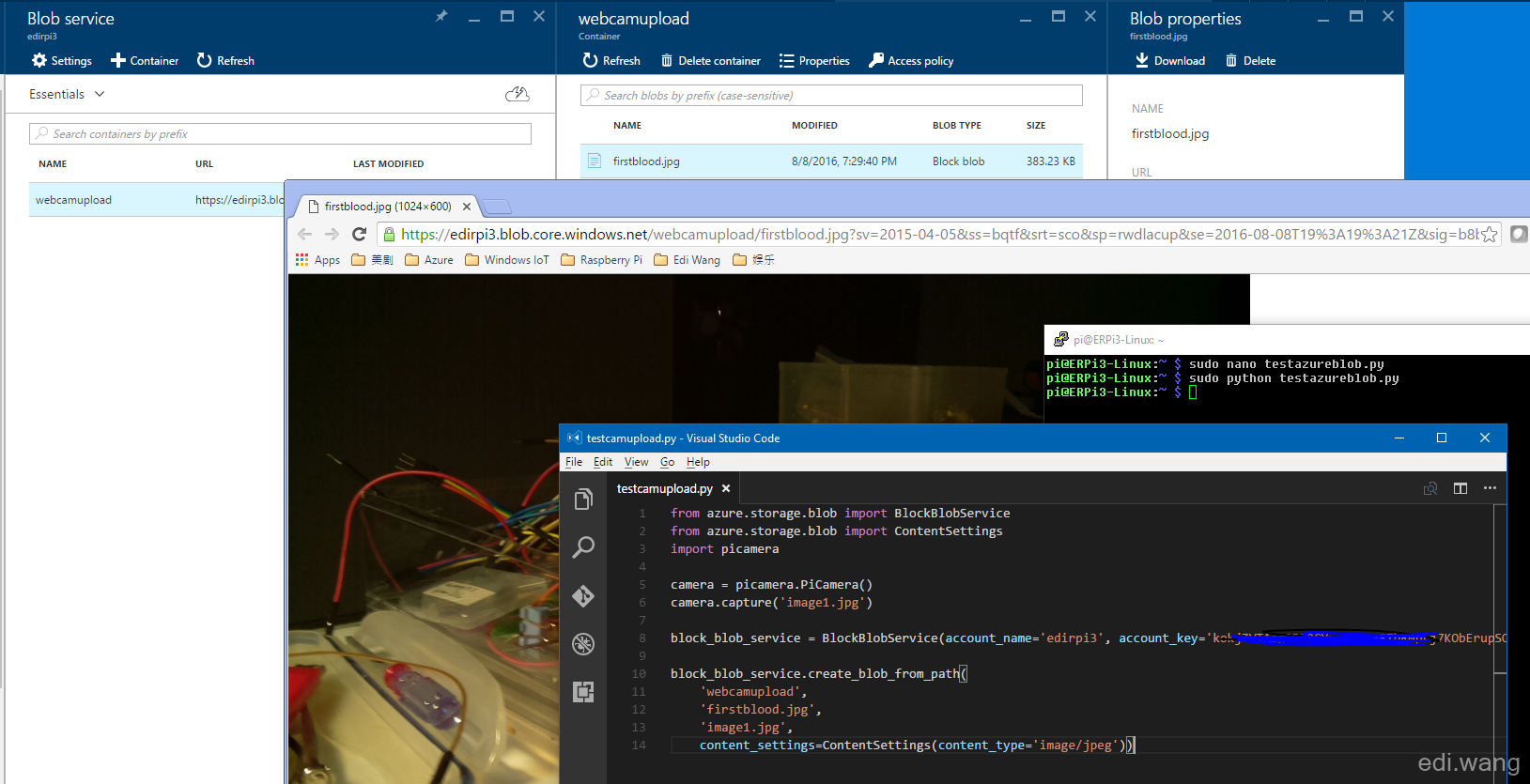Select the testcamupload.py editor tab
This screenshot has width=1530, height=784.
[x=672, y=488]
